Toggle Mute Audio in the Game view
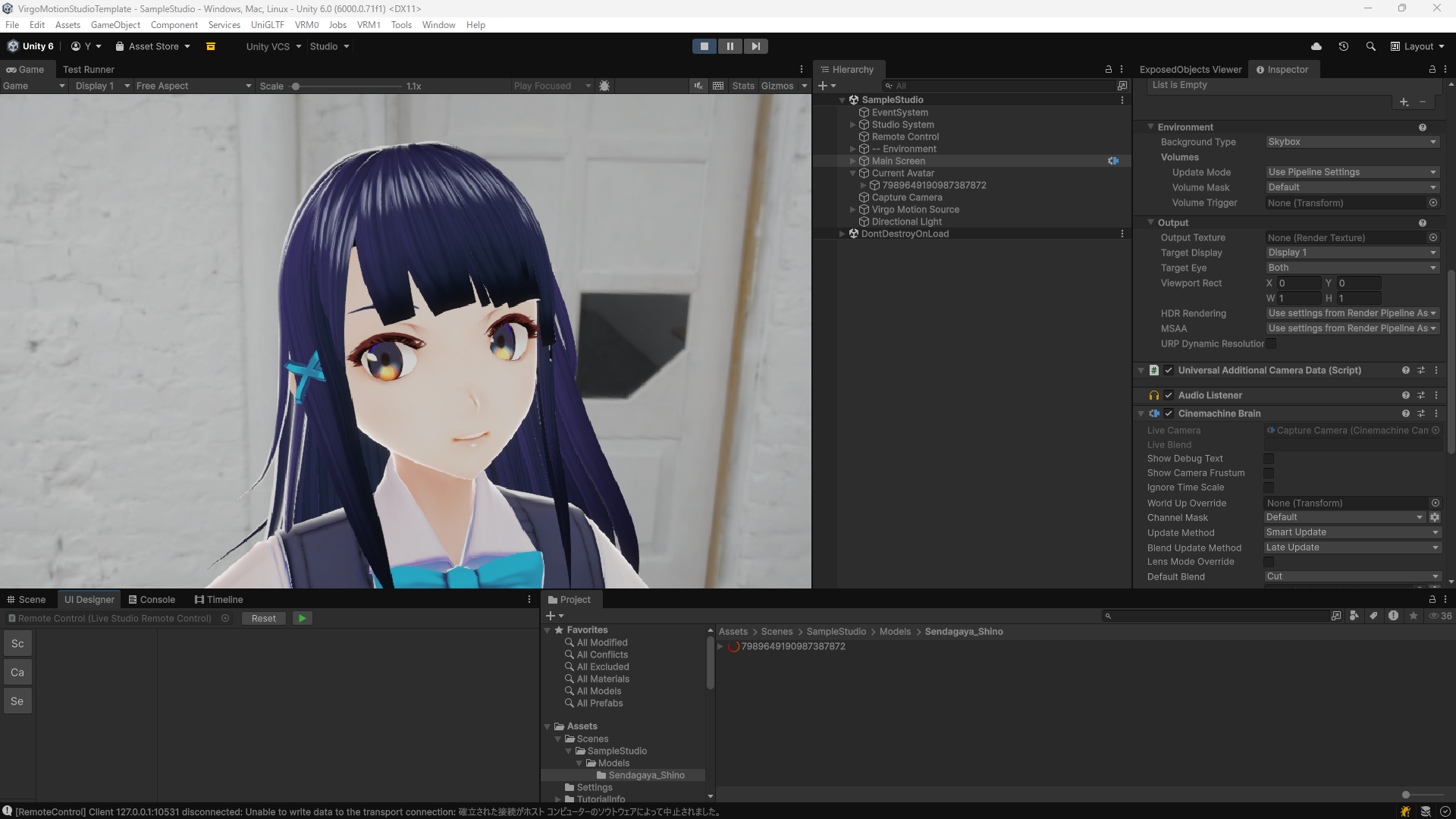The width and height of the screenshot is (1456, 819). pos(698,86)
